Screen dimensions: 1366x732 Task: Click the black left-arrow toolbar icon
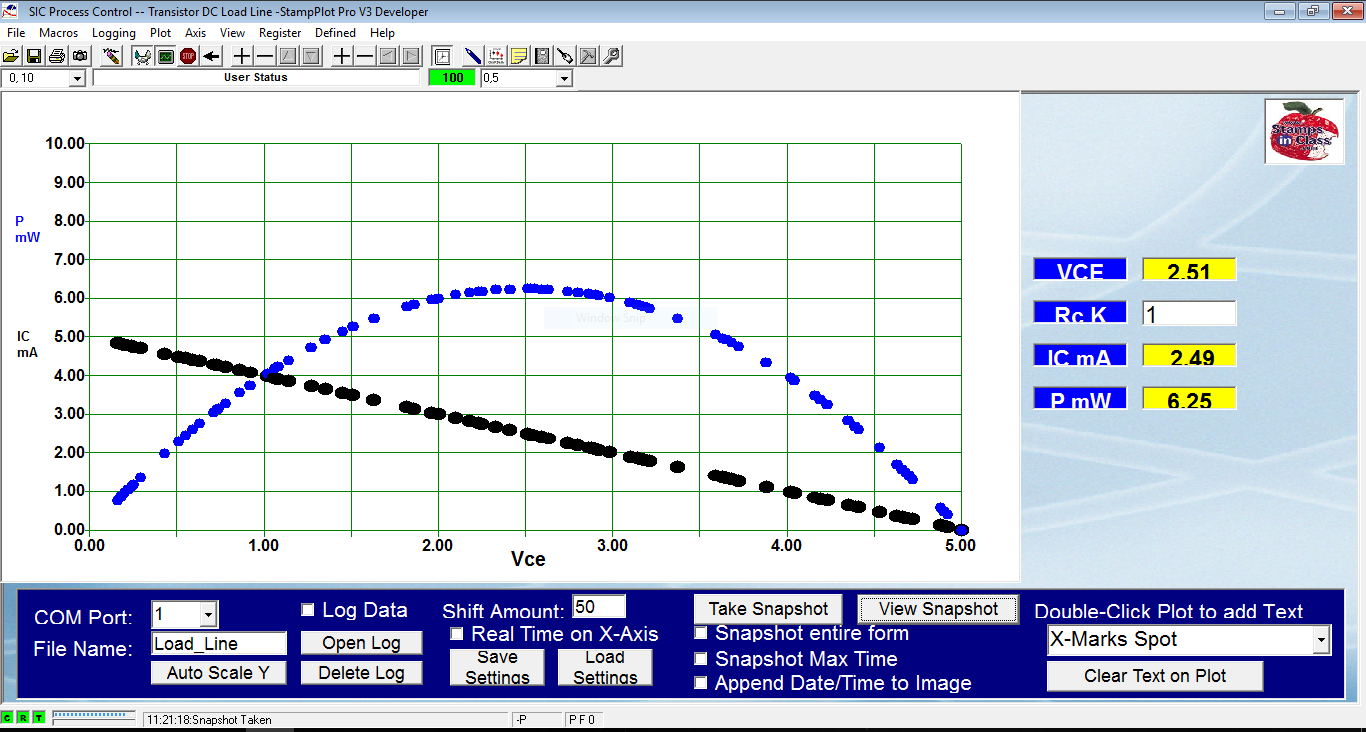coord(211,56)
